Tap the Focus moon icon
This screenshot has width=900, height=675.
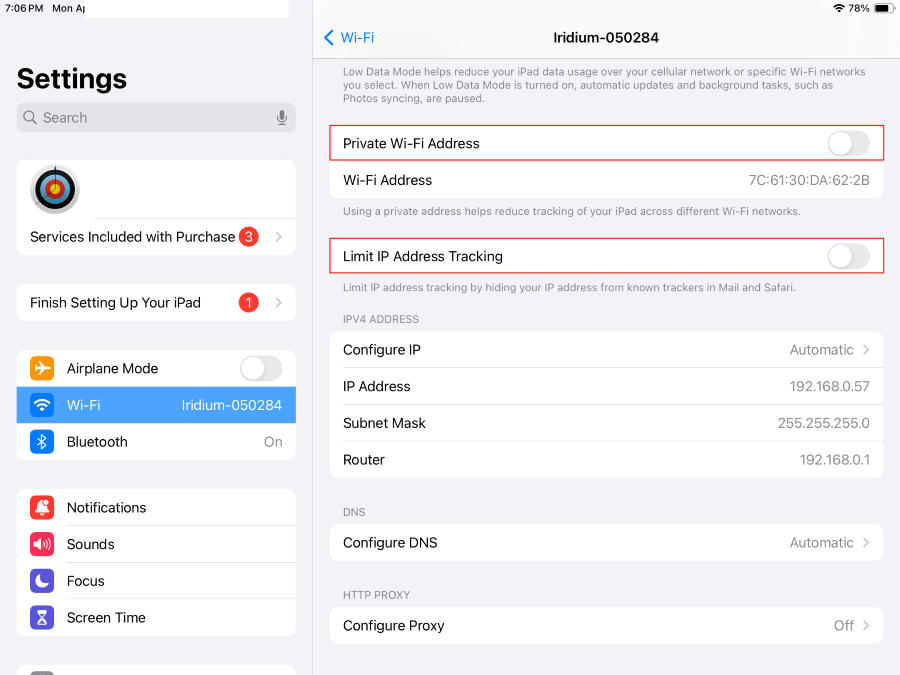point(42,581)
